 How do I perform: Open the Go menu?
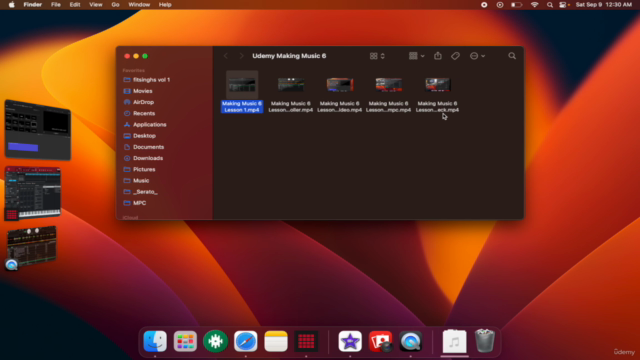tap(116, 5)
